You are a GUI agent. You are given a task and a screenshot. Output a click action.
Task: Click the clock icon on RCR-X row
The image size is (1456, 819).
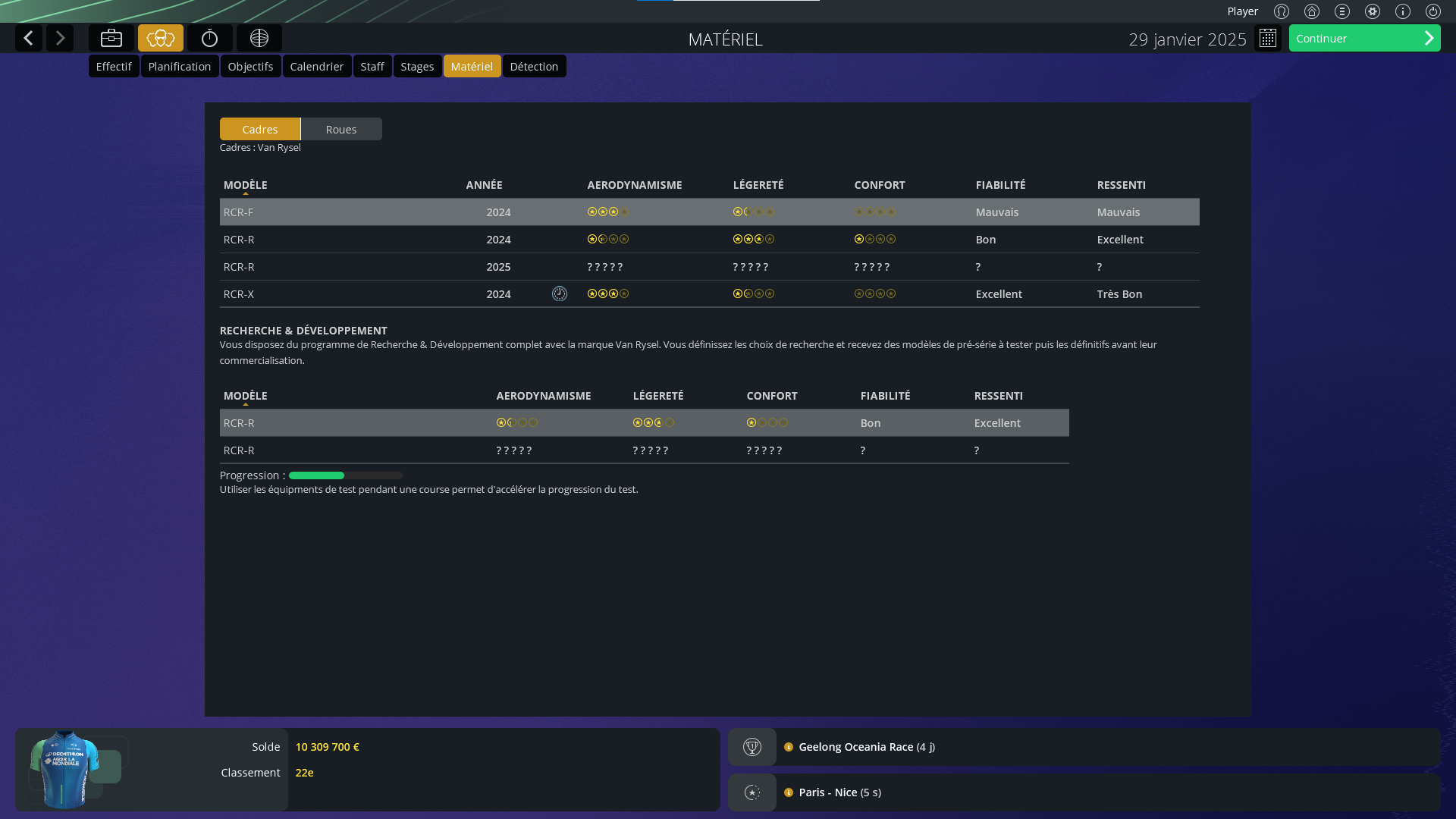tap(560, 293)
